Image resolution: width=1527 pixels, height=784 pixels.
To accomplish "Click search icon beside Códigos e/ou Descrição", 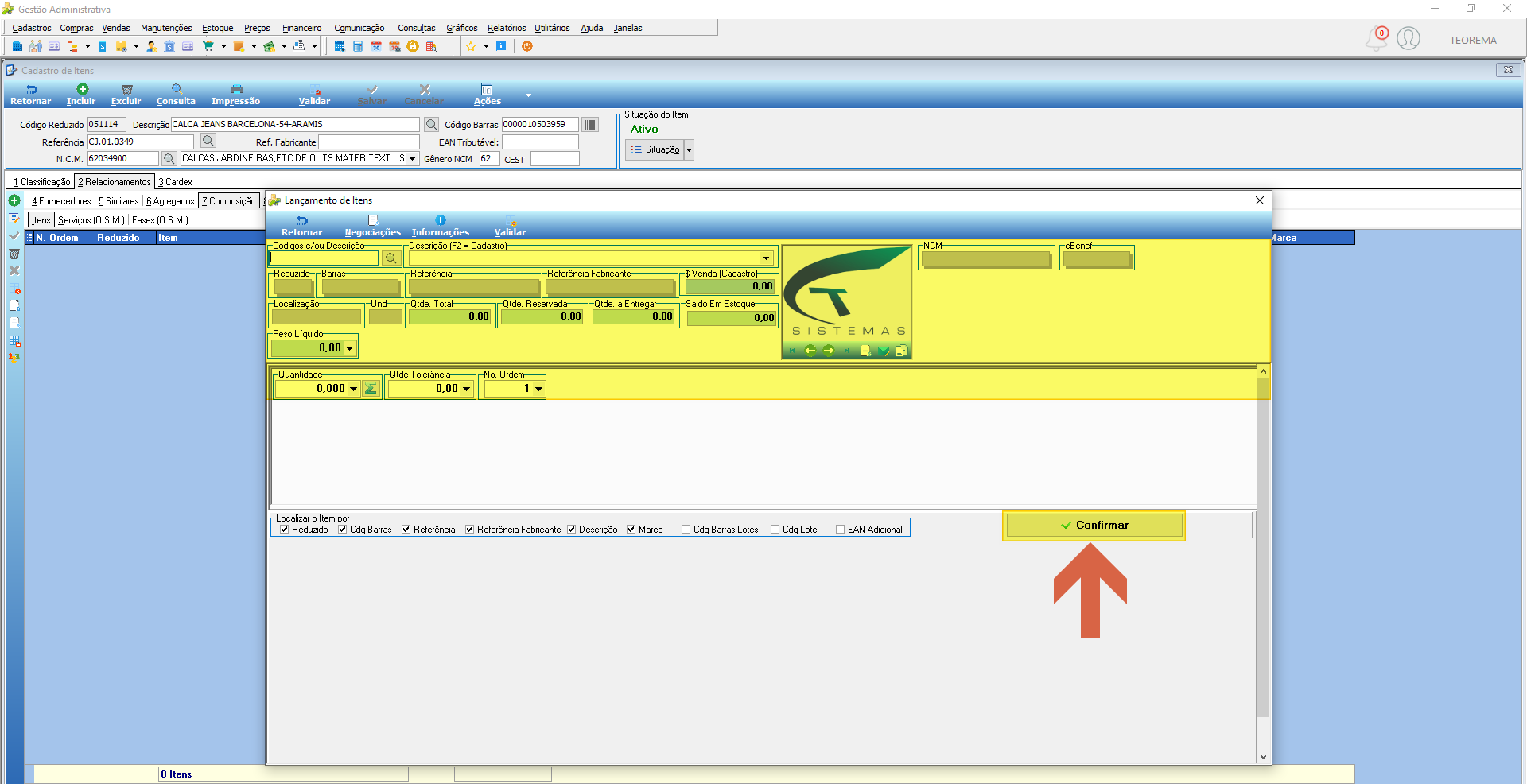I will 390,258.
